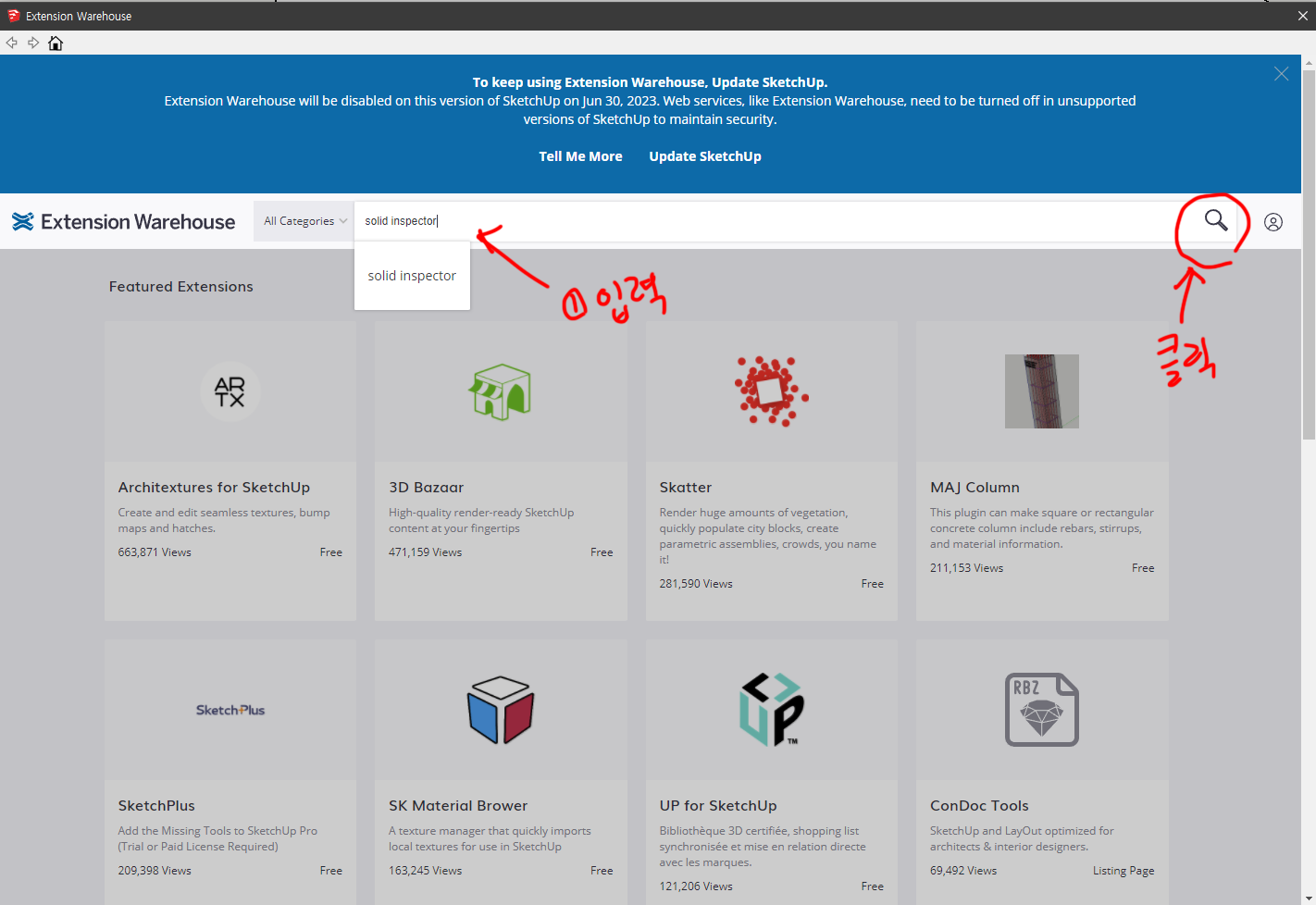The height and width of the screenshot is (905, 1316).
Task: Click '163,245 Views' on SK Material card
Action: [425, 871]
